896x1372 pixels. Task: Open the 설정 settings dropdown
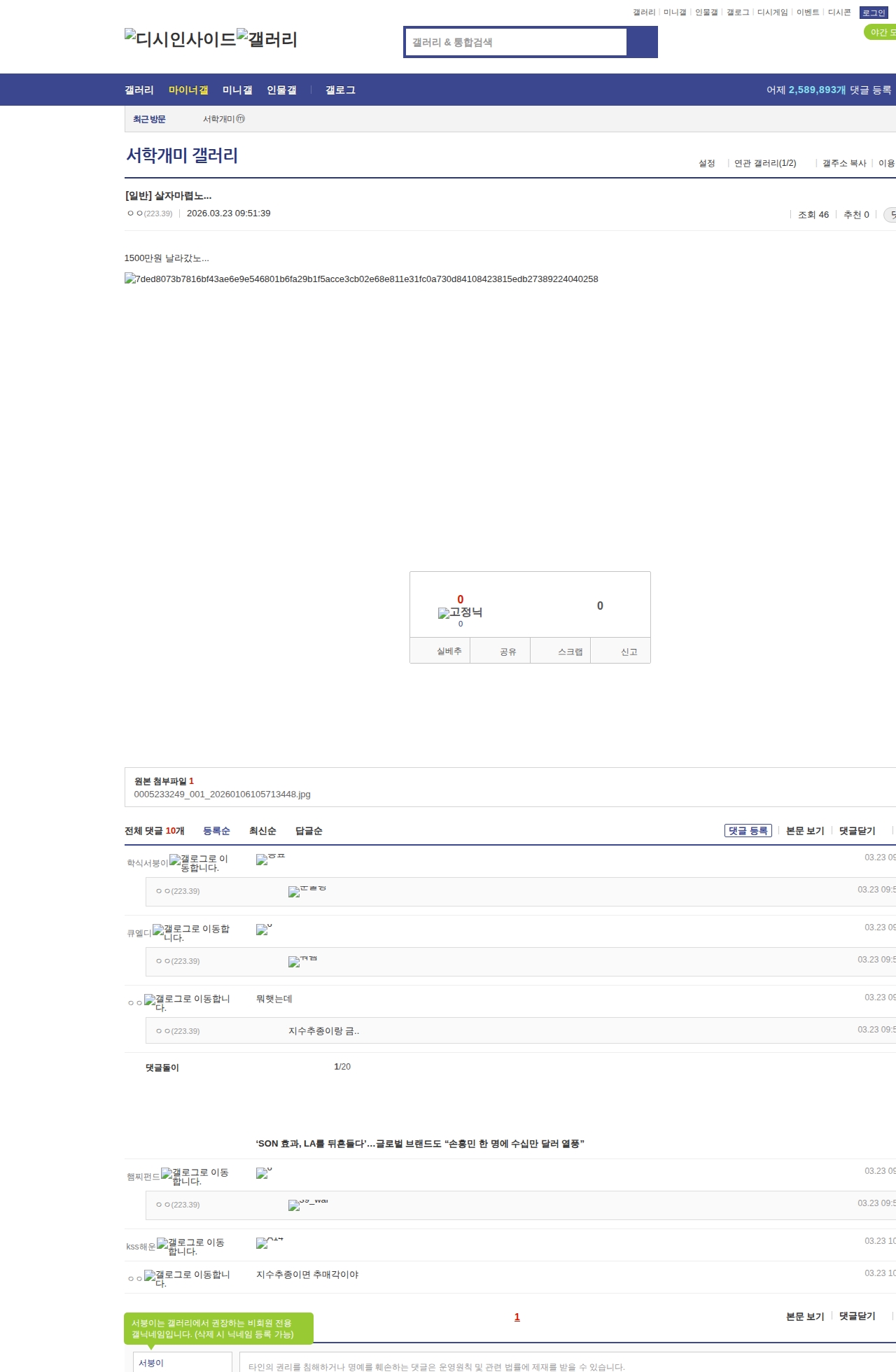pos(706,163)
